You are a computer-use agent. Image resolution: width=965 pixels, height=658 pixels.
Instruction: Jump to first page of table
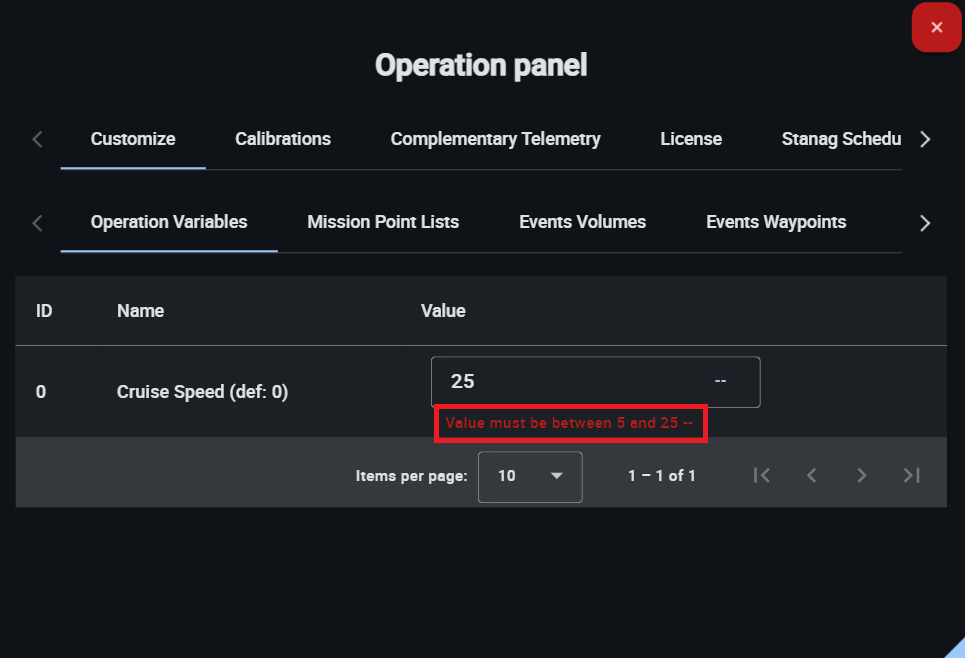(x=762, y=476)
